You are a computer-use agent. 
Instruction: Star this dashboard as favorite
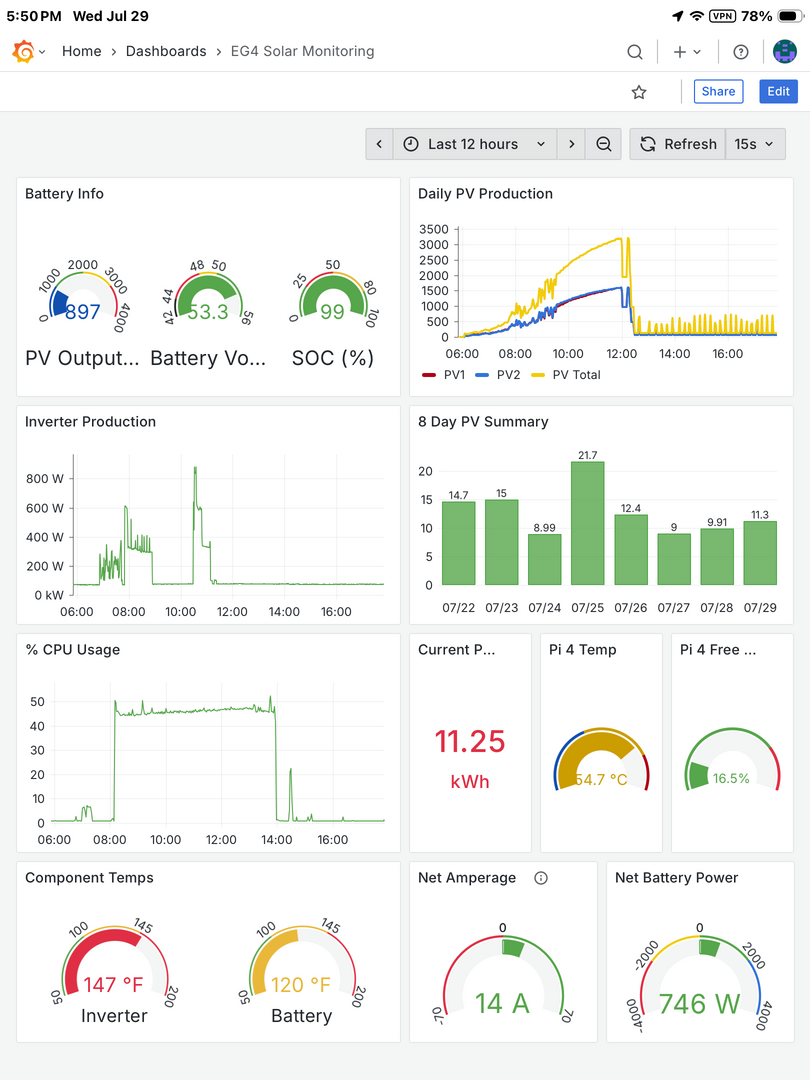pyautogui.click(x=639, y=92)
